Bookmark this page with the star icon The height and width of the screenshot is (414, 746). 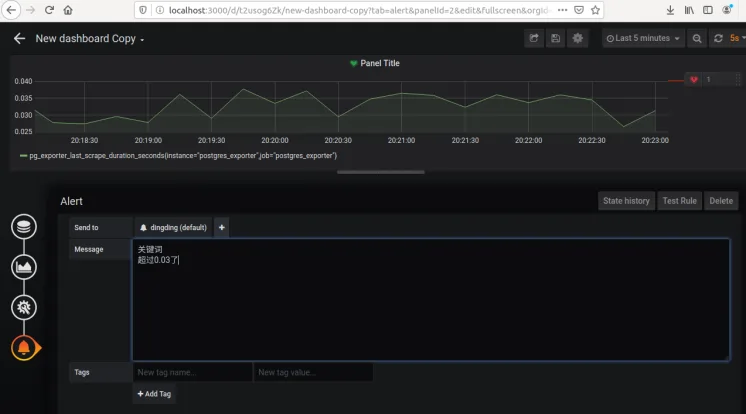point(595,10)
